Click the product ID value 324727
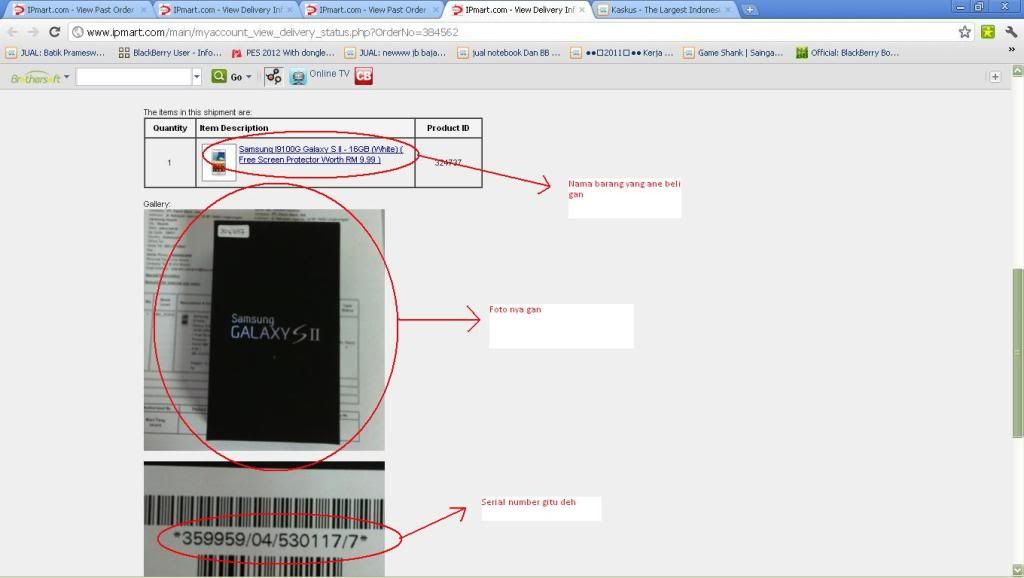 coord(448,163)
